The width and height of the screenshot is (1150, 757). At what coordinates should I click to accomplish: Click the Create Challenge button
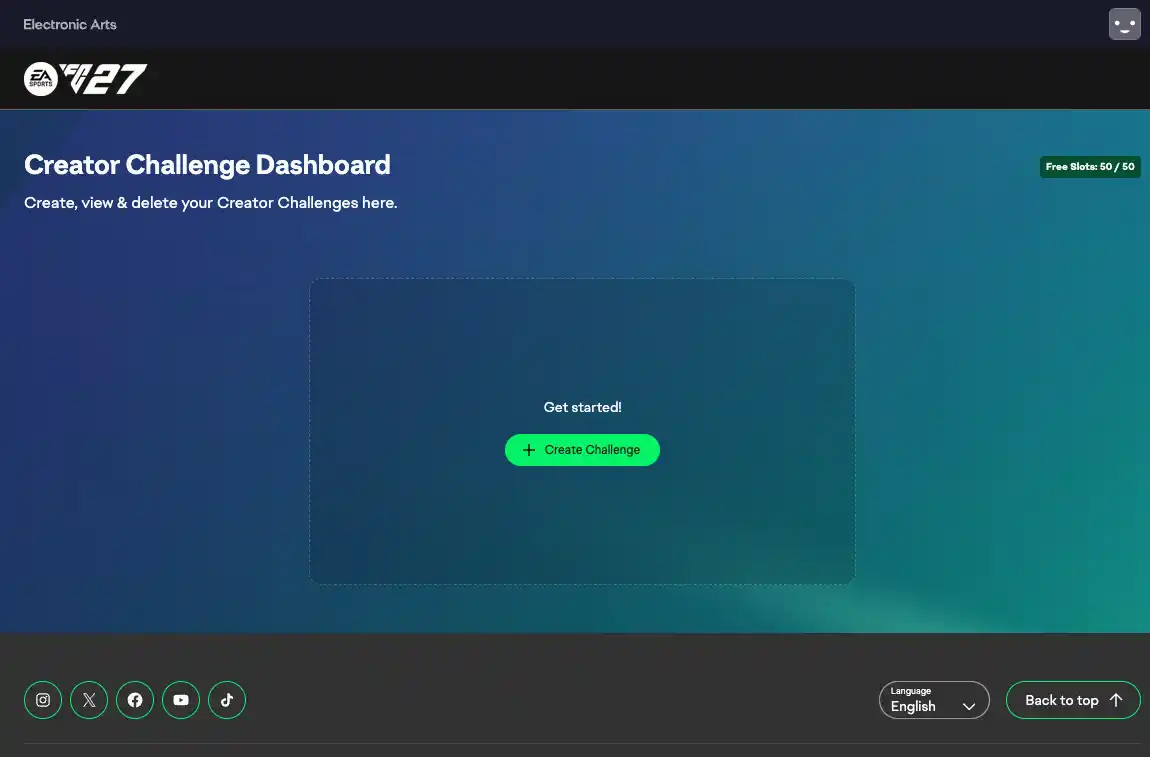[x=582, y=450]
